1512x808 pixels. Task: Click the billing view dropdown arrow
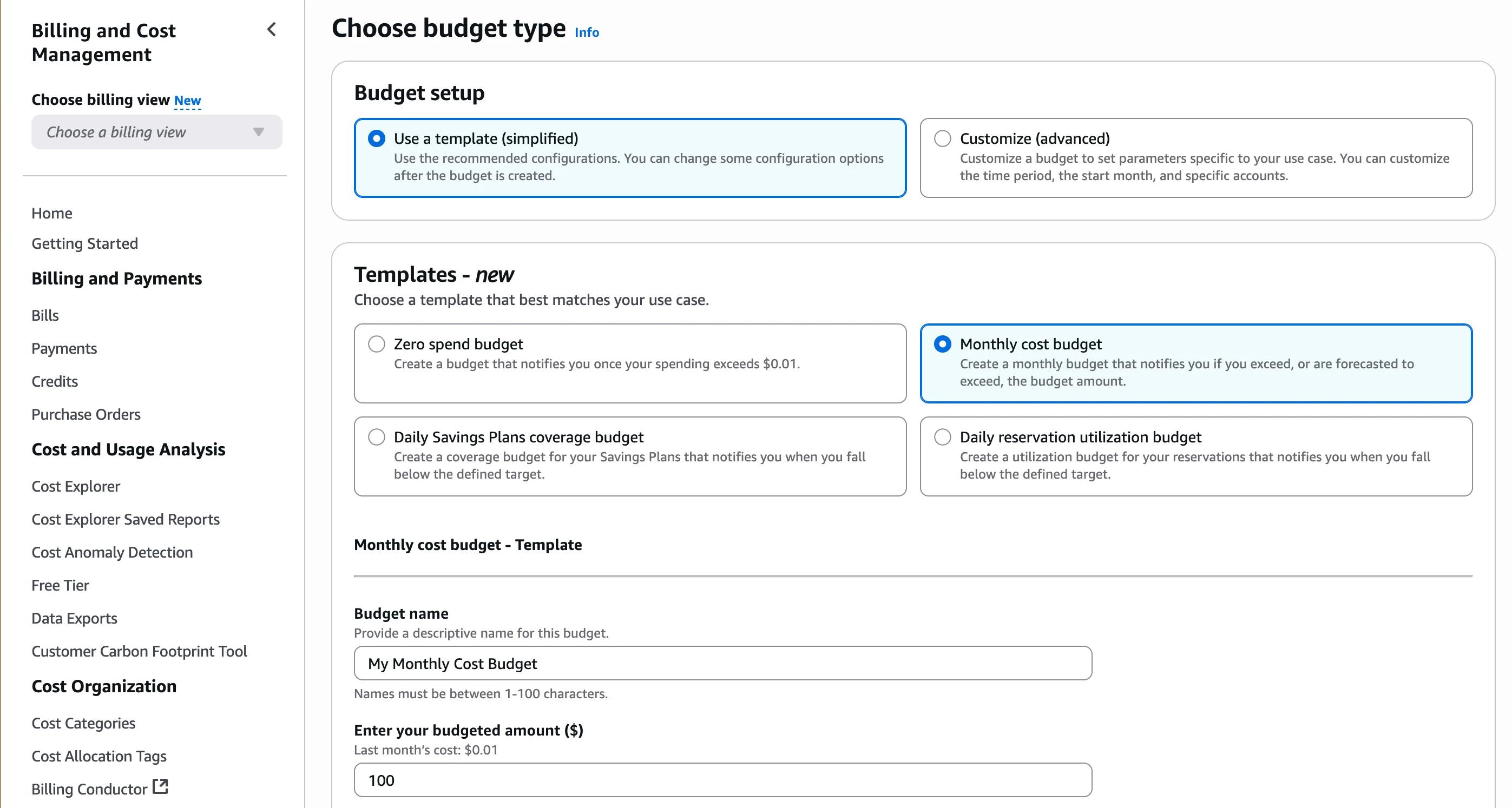[258, 132]
